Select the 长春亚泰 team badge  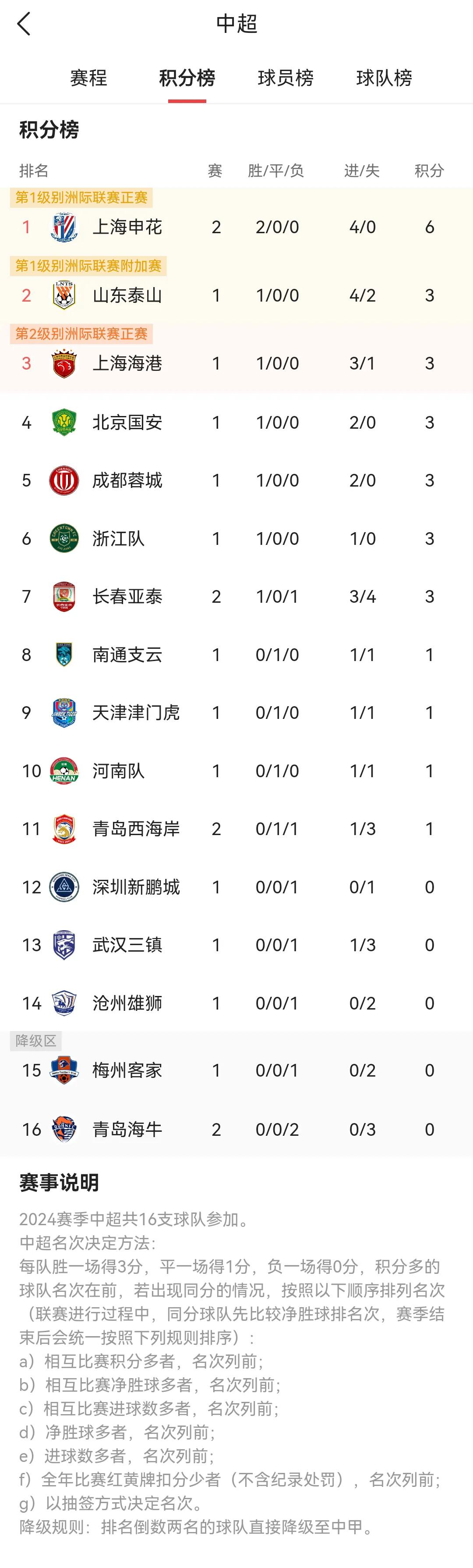tap(64, 597)
